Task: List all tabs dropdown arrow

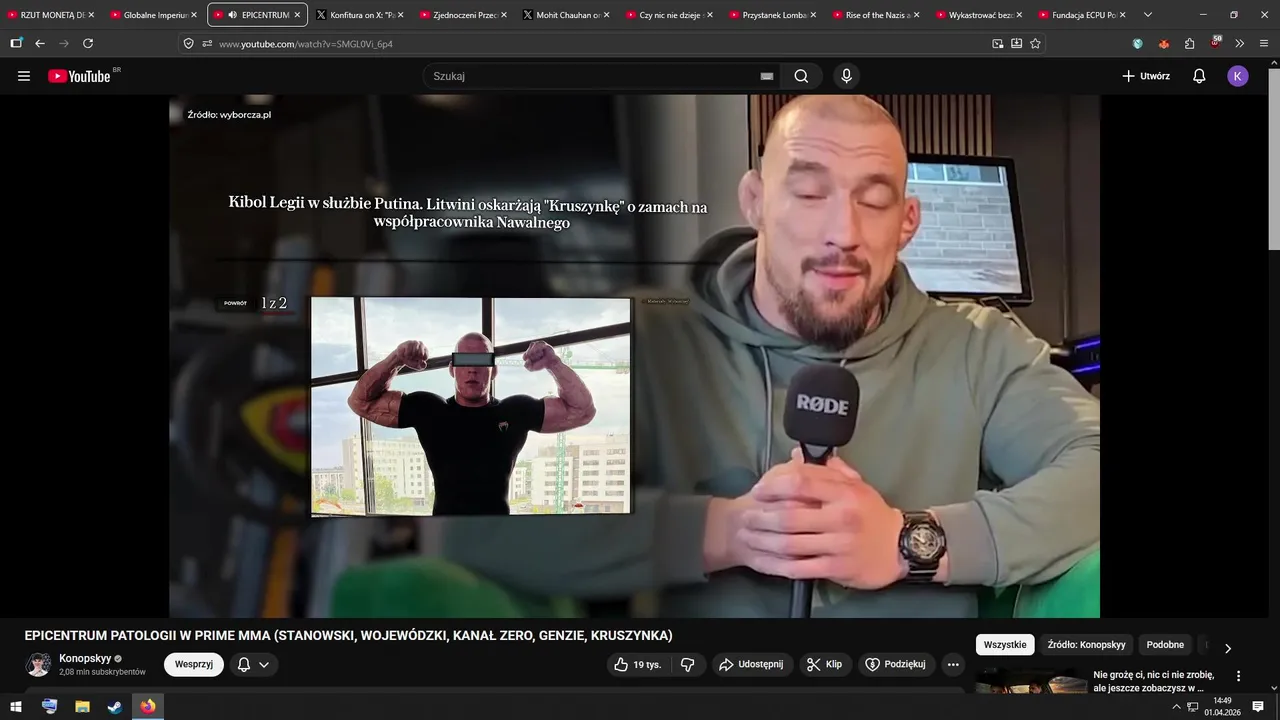Action: point(1147,15)
